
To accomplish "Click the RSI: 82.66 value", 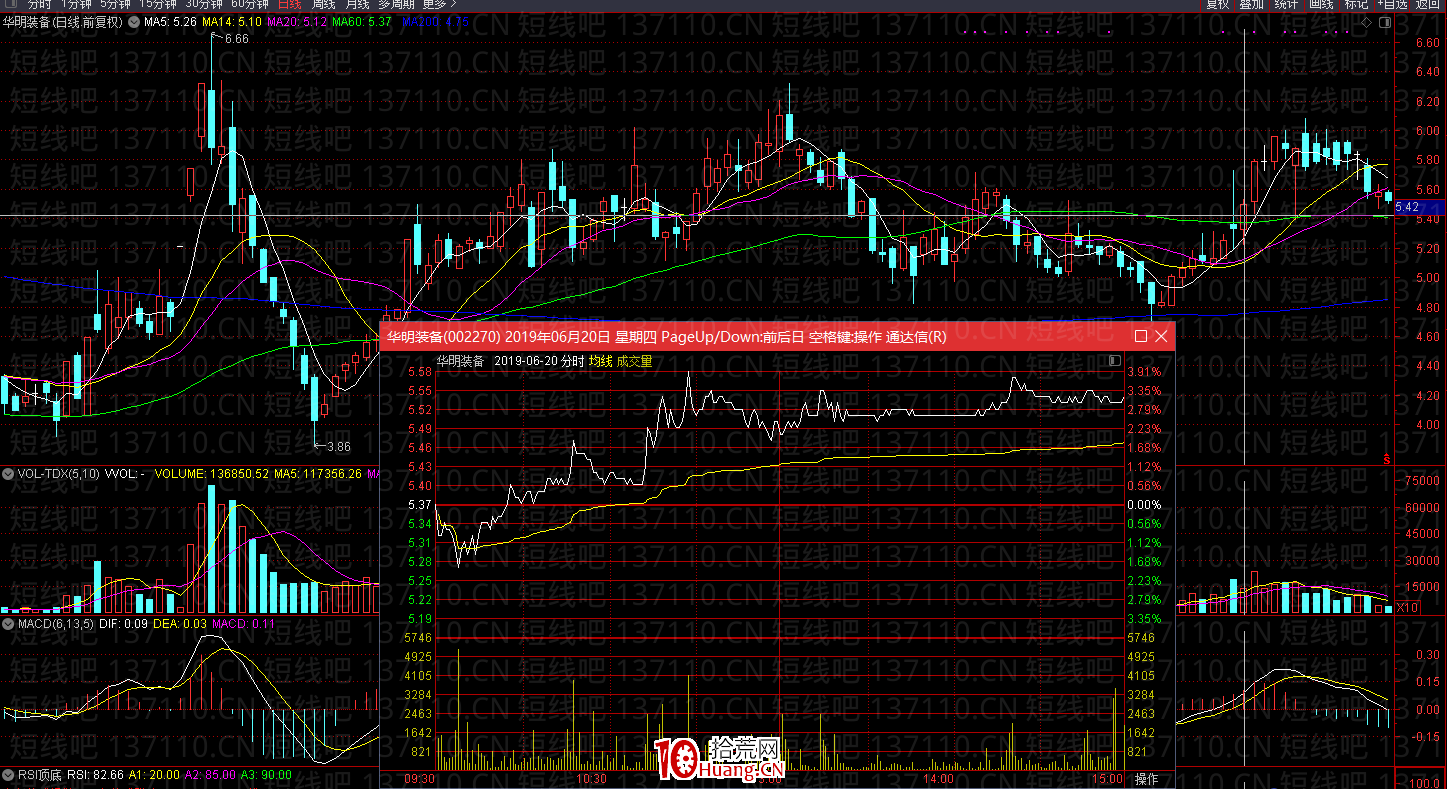I will click(x=95, y=774).
